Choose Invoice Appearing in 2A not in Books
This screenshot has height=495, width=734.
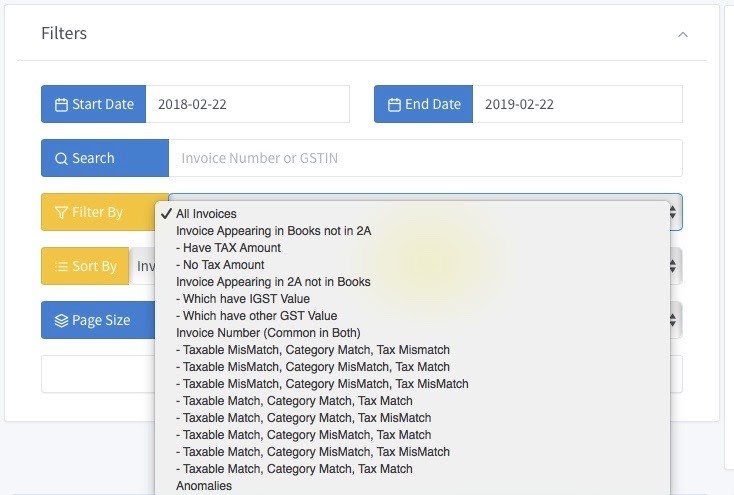point(273,282)
